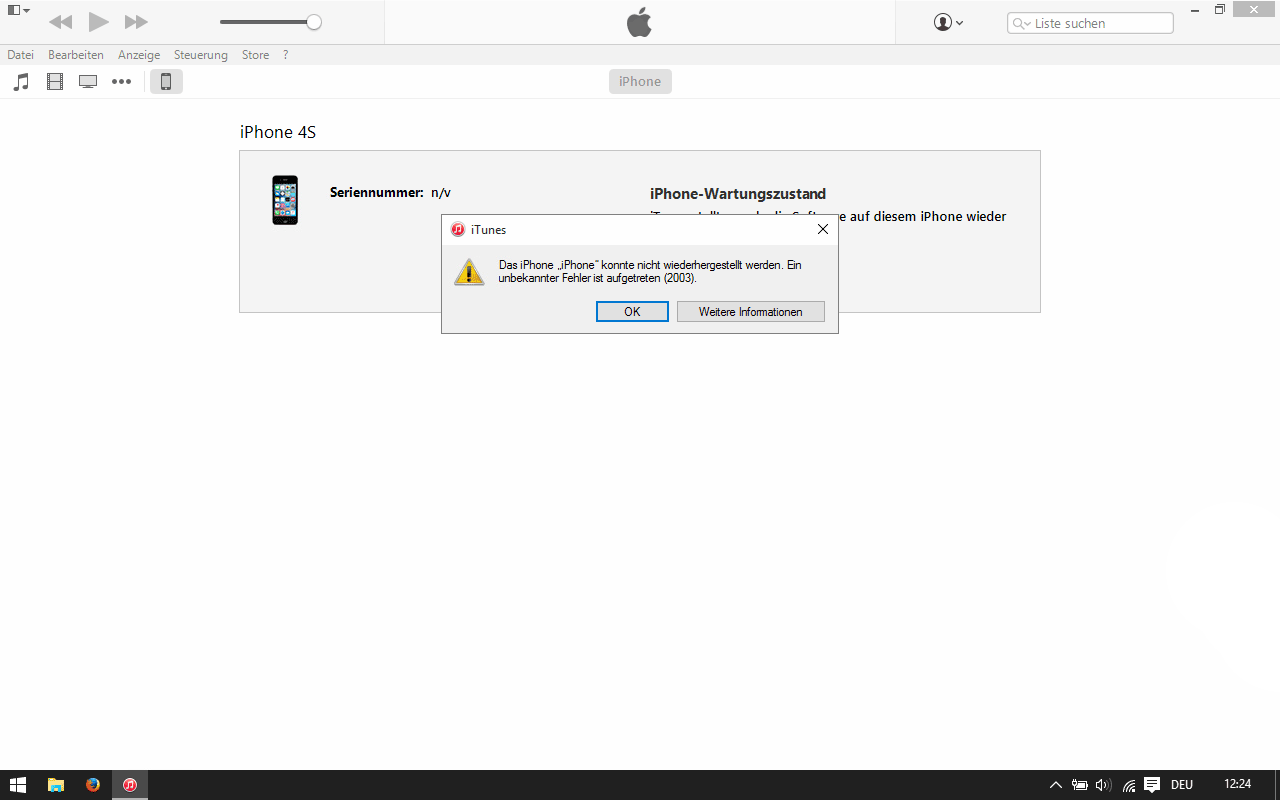This screenshot has height=800, width=1280.
Task: Click the iTunes logo in dialog title
Action: [458, 229]
